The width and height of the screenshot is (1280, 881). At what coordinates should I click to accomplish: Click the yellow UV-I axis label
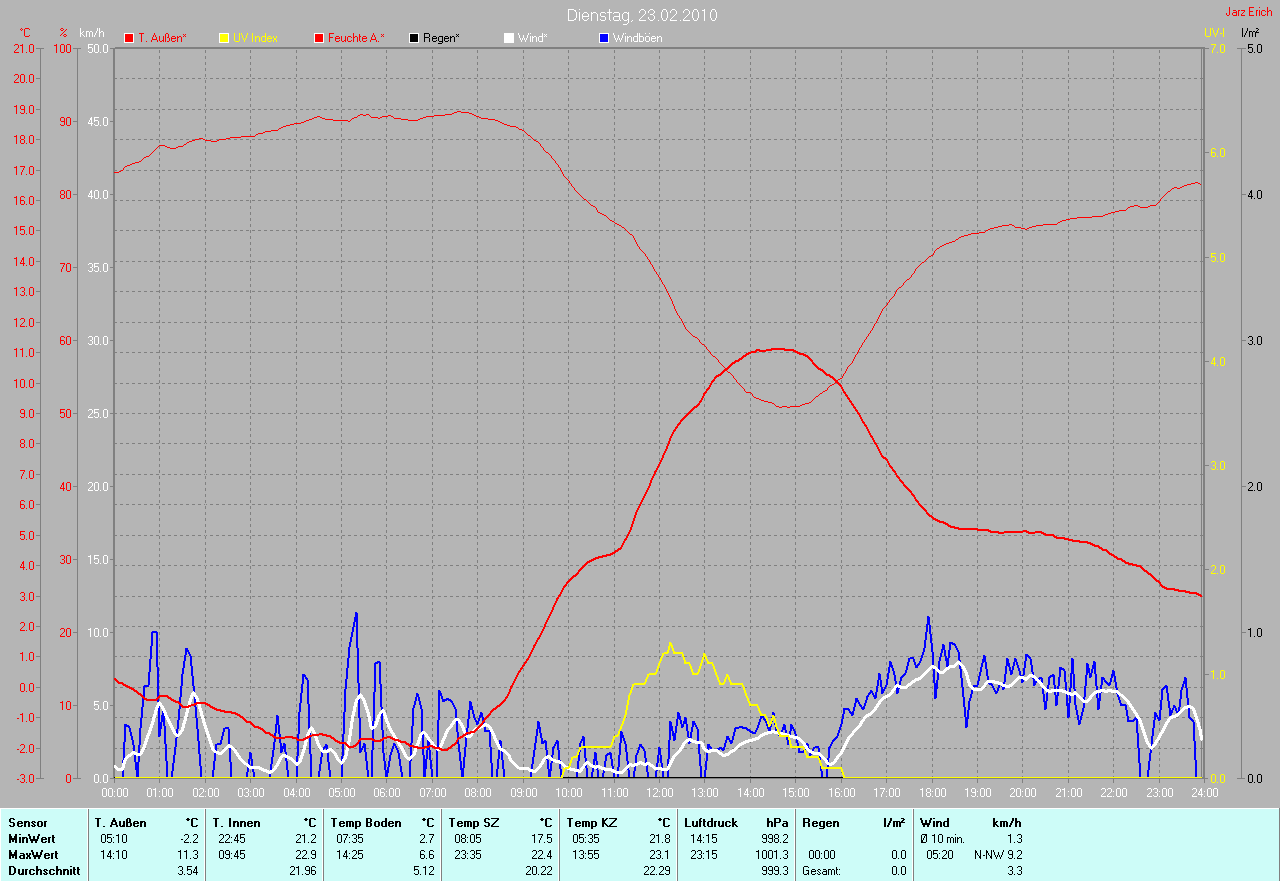click(x=1214, y=33)
